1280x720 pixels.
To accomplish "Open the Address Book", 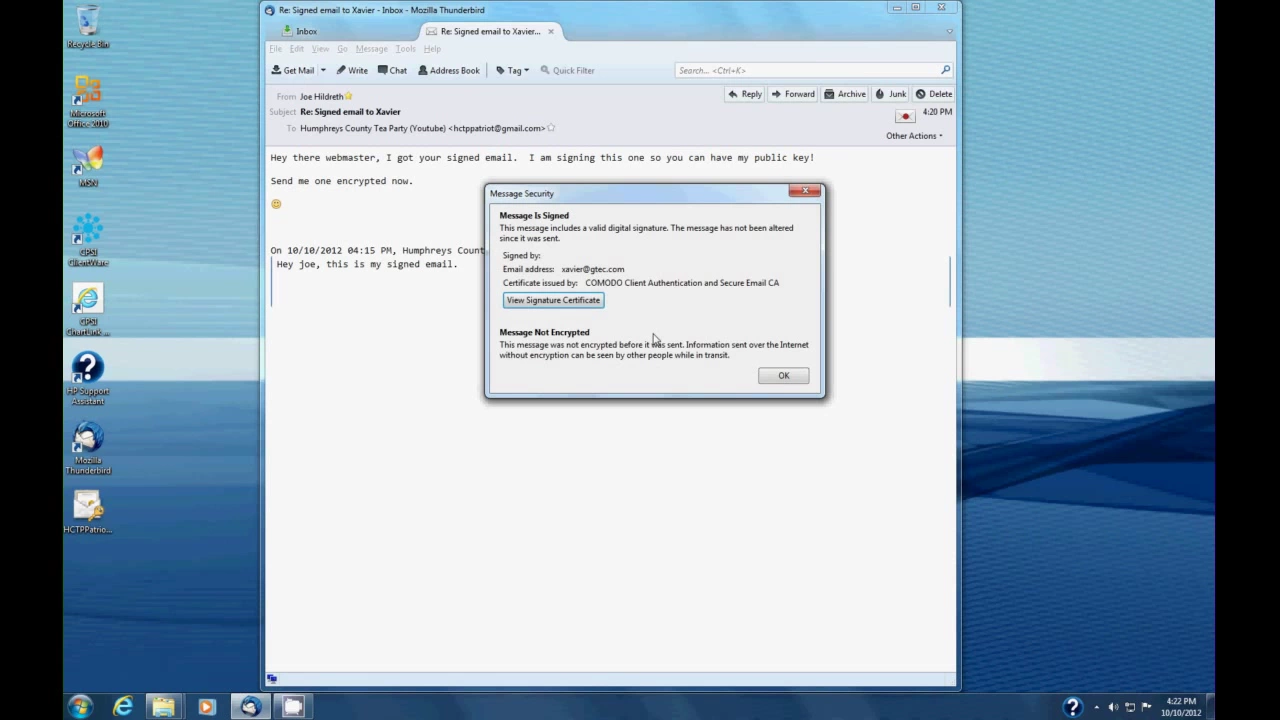I will click(449, 70).
